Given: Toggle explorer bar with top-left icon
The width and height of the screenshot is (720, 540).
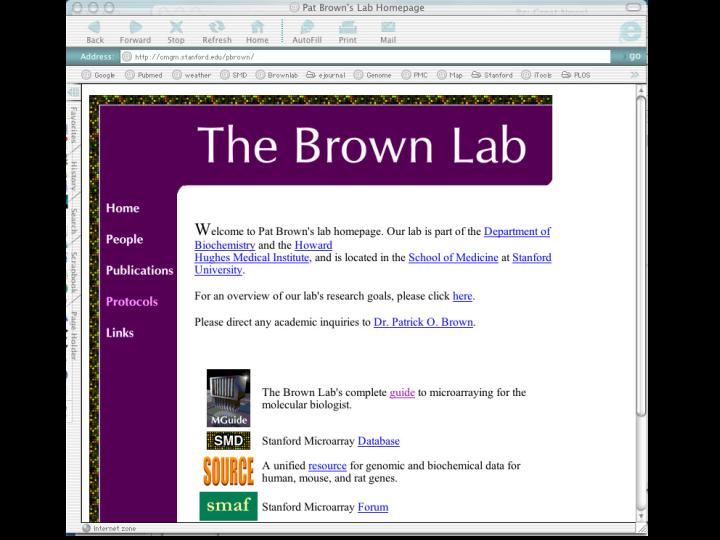Looking at the screenshot, I should pyautogui.click(x=73, y=92).
